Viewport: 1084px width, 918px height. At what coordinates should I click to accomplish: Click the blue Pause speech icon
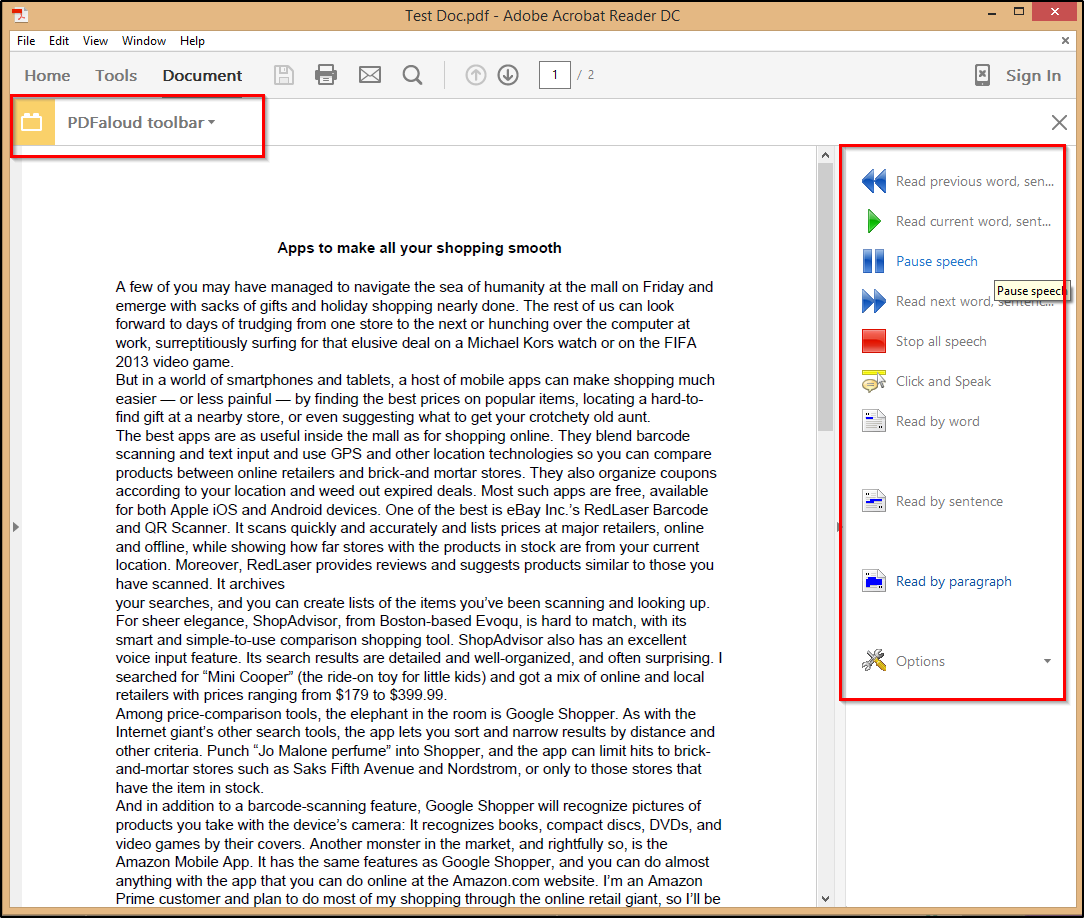click(x=874, y=261)
